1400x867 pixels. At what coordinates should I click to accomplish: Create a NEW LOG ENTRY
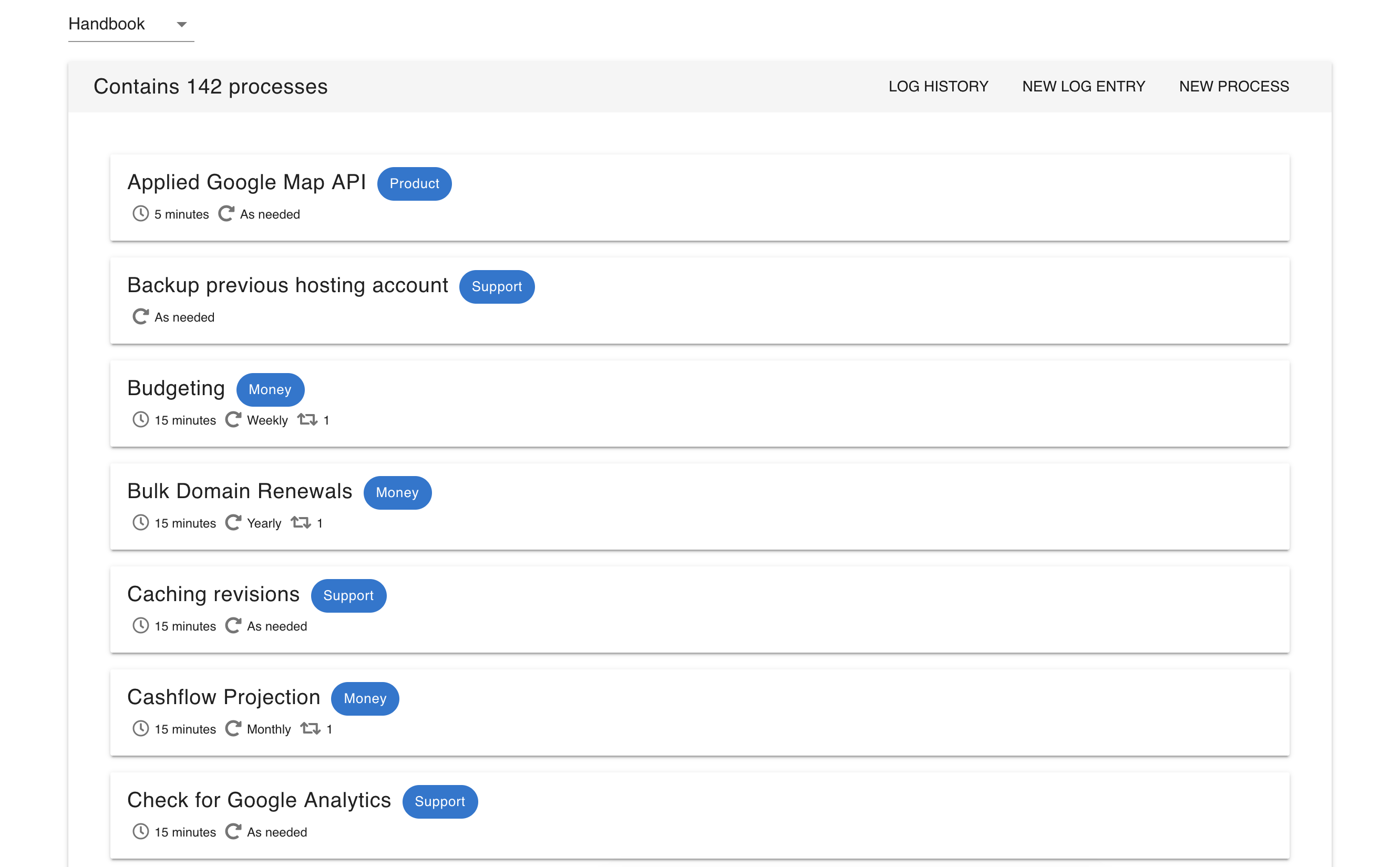click(1084, 87)
